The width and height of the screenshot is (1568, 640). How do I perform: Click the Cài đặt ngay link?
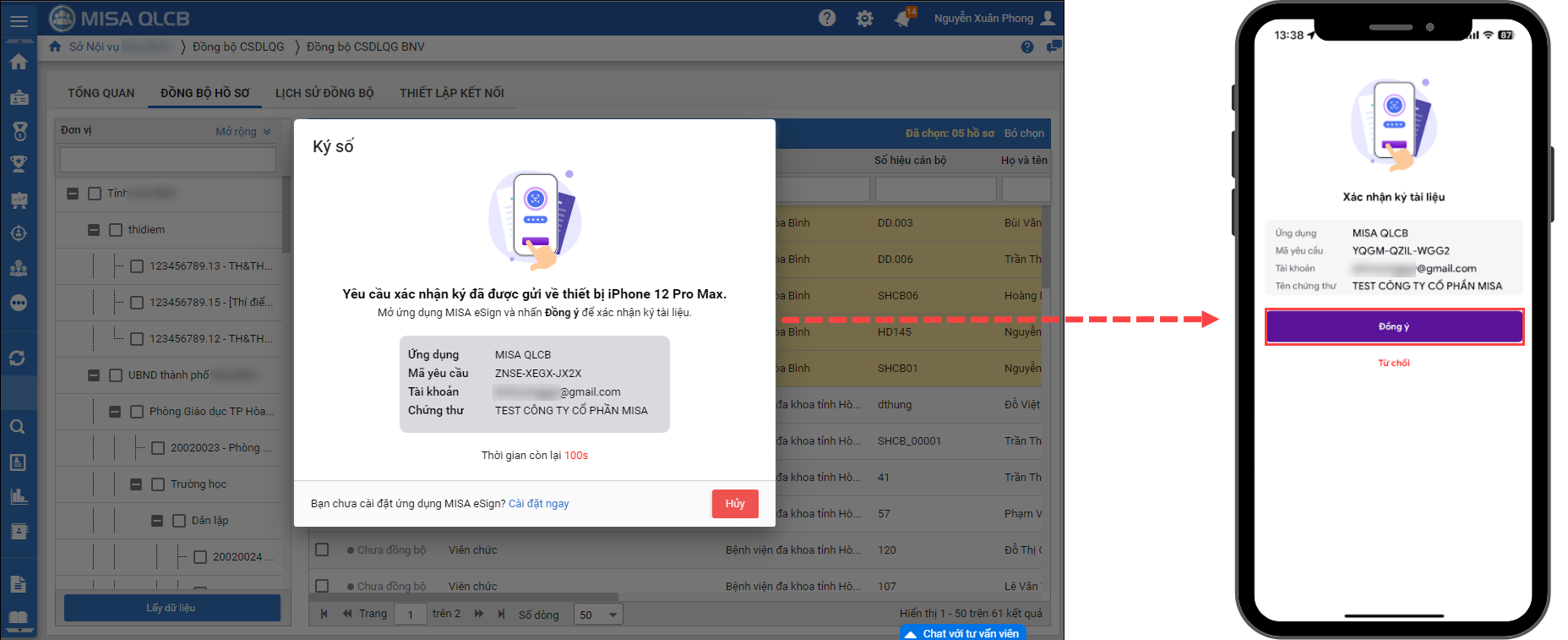539,504
